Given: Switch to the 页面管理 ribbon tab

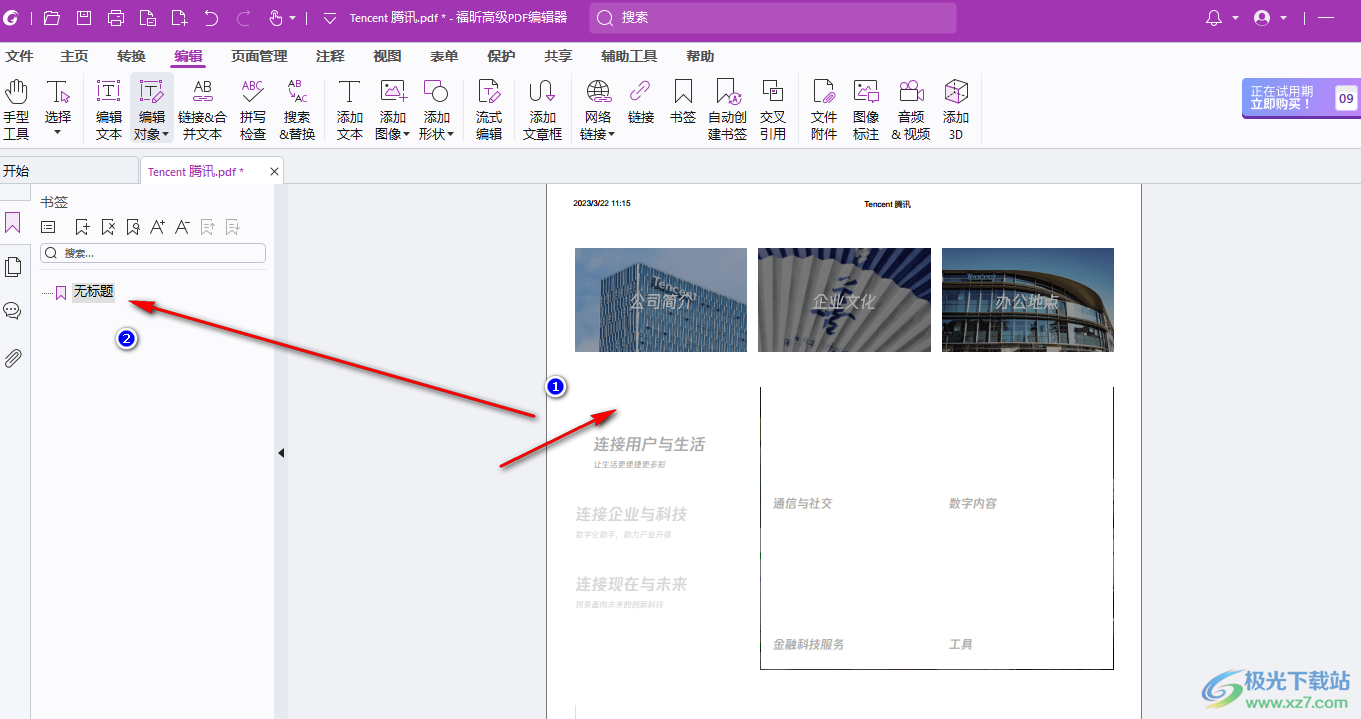Looking at the screenshot, I should 258,56.
